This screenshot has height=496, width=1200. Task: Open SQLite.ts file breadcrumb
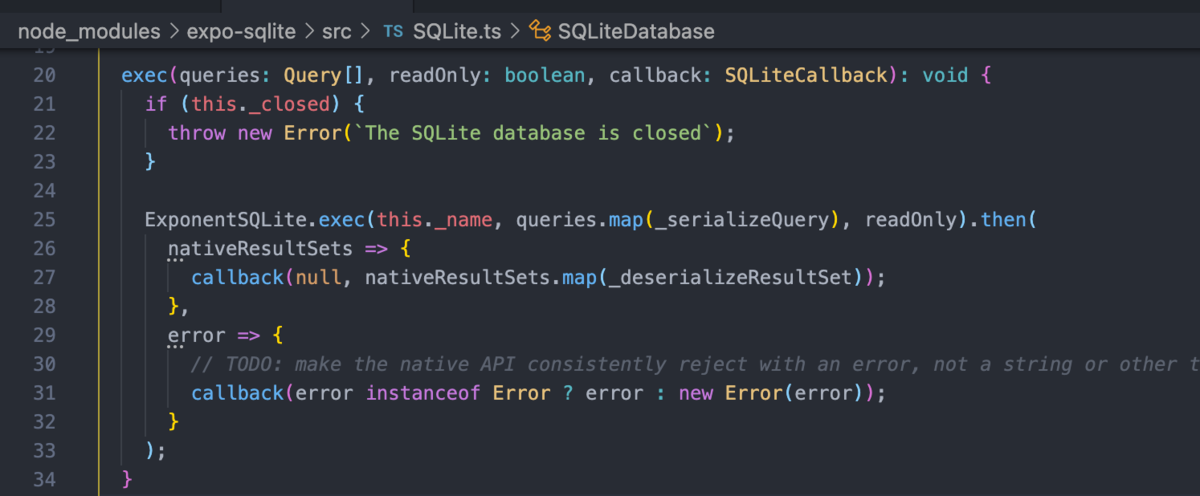(458, 31)
